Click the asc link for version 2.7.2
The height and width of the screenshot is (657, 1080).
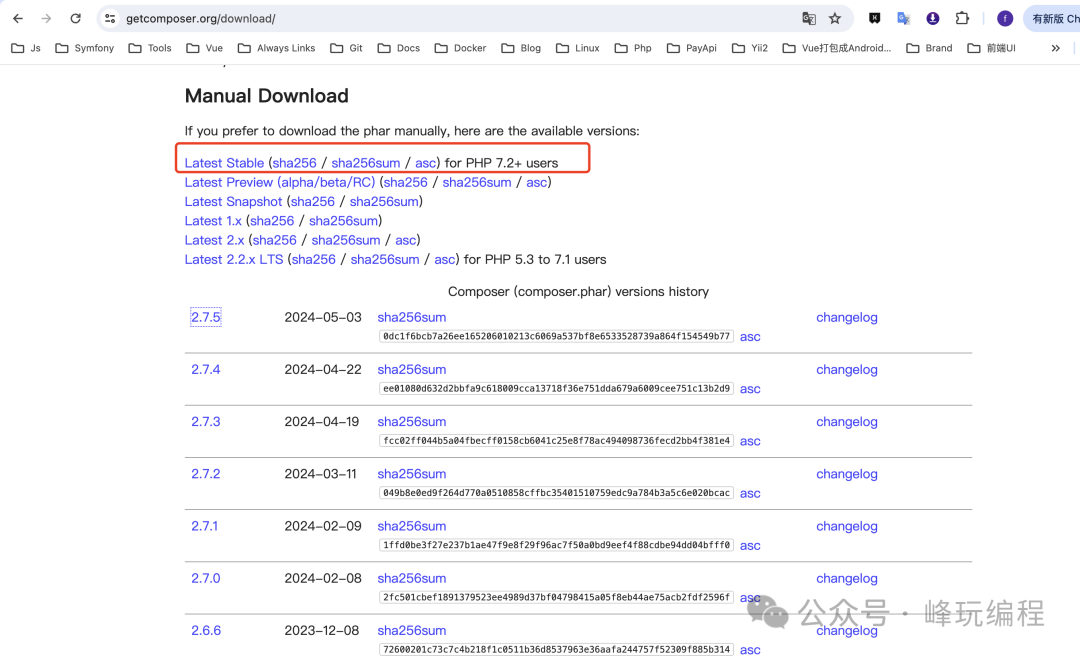point(750,493)
